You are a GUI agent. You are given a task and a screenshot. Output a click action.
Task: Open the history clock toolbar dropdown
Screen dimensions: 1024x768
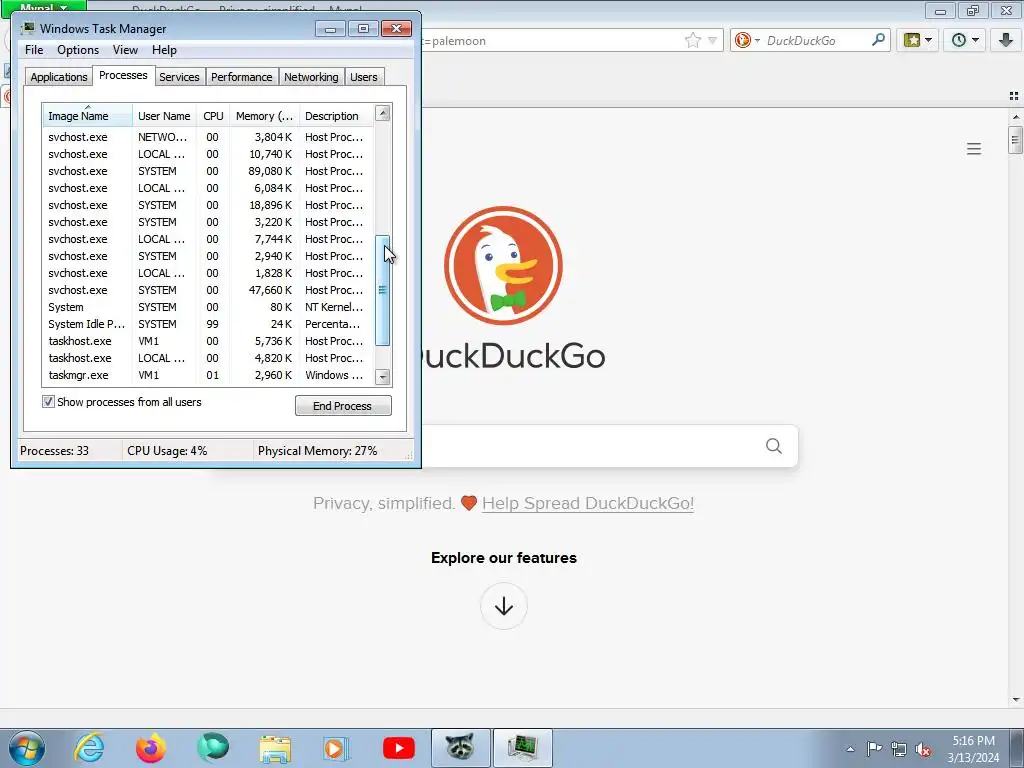click(965, 40)
